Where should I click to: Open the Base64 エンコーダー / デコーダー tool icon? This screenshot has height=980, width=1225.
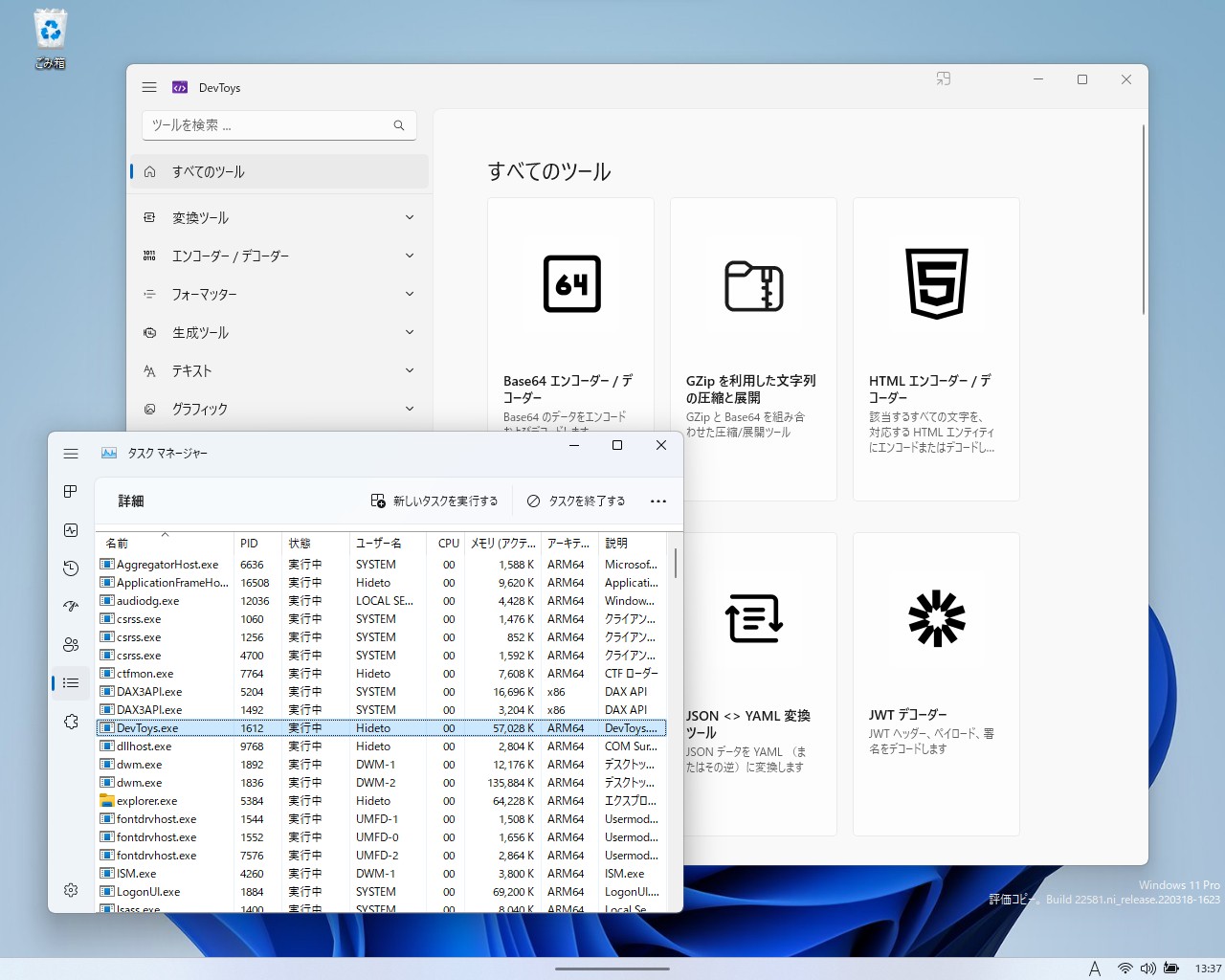point(570,284)
